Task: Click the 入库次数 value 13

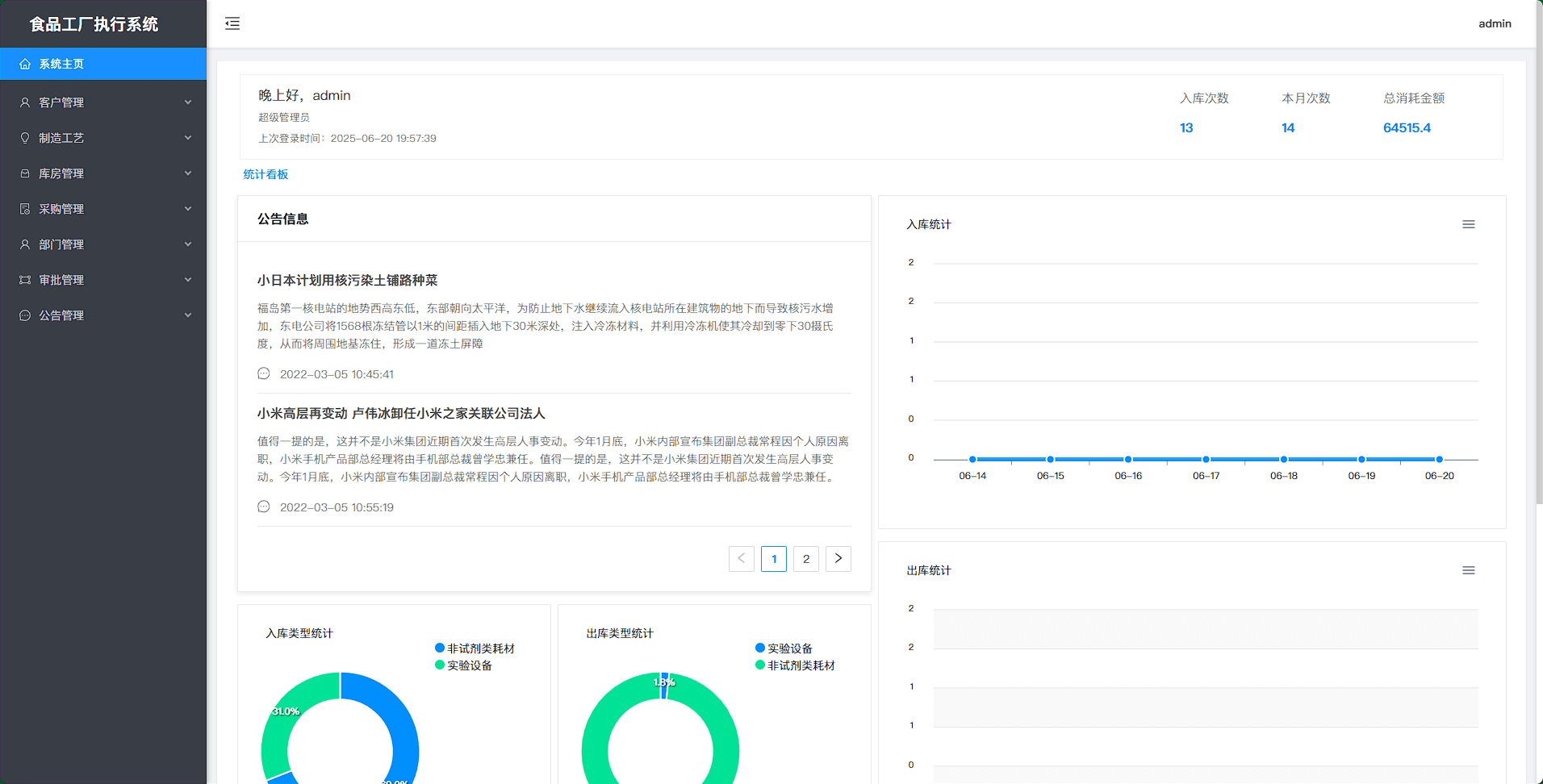Action: tap(1186, 127)
